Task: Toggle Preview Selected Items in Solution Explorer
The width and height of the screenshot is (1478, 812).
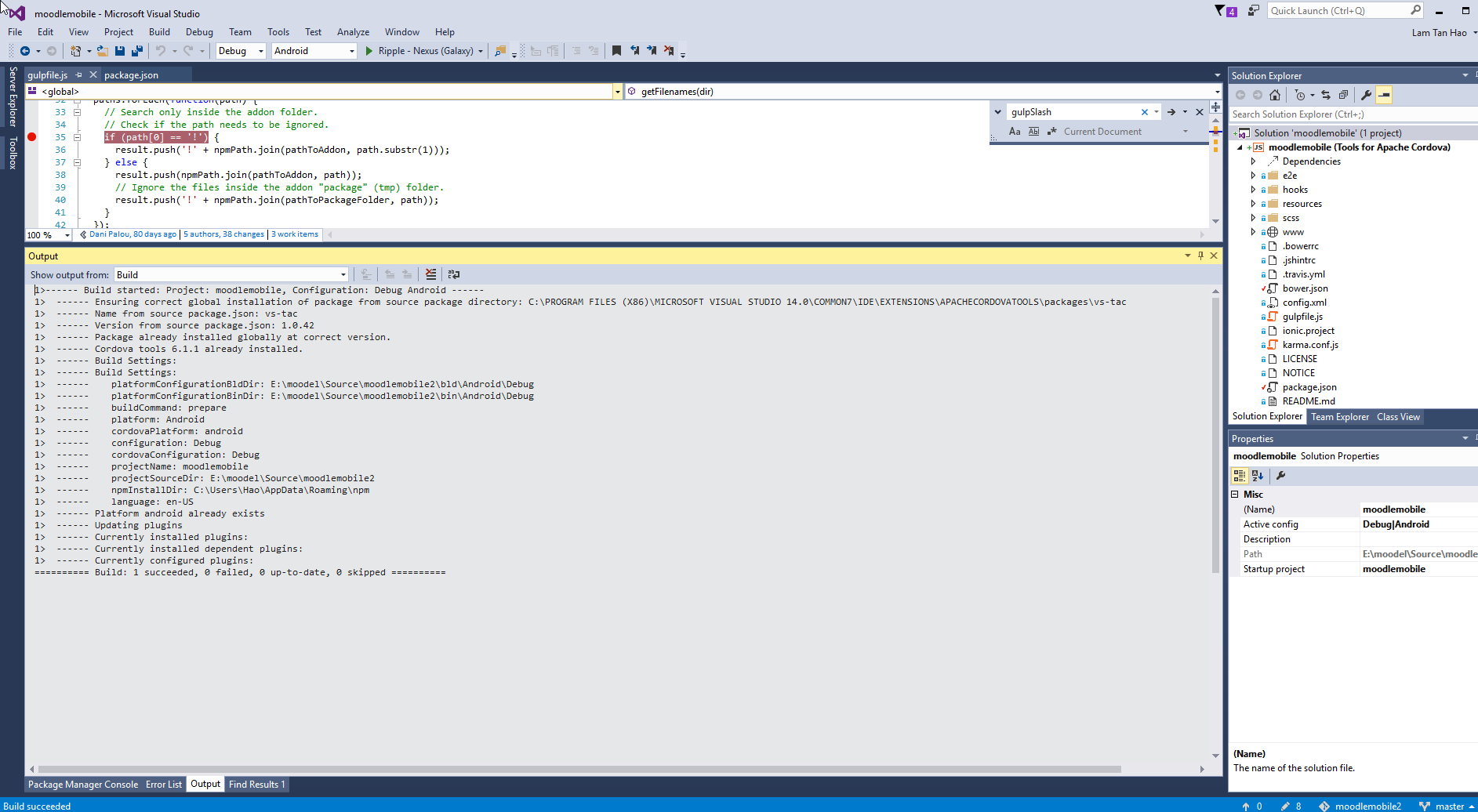Action: pos(1384,95)
